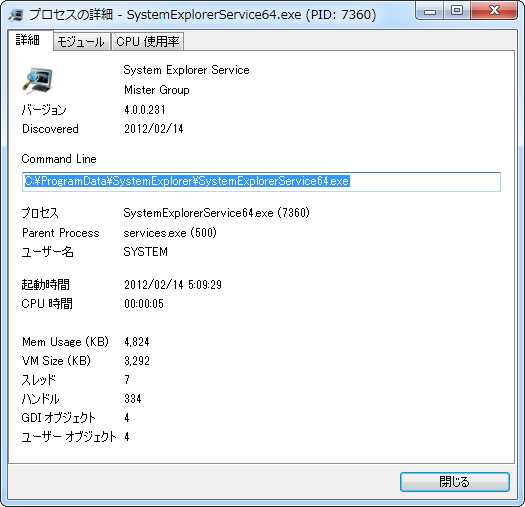525x507 pixels.
Task: Click the 'GDI オブジェクト' label
Action: [x=59, y=418]
